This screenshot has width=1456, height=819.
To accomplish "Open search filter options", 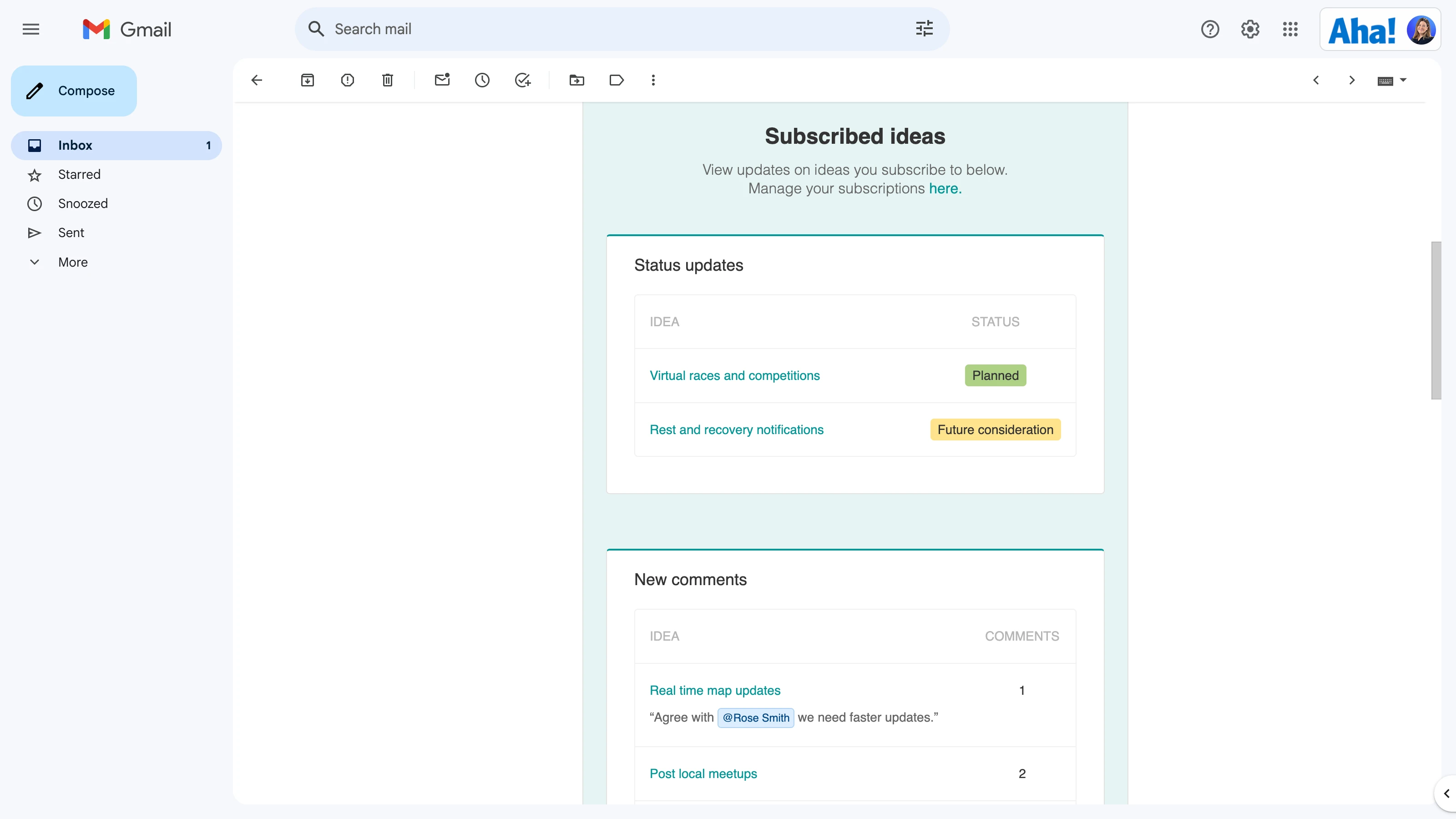I will pos(924,29).
